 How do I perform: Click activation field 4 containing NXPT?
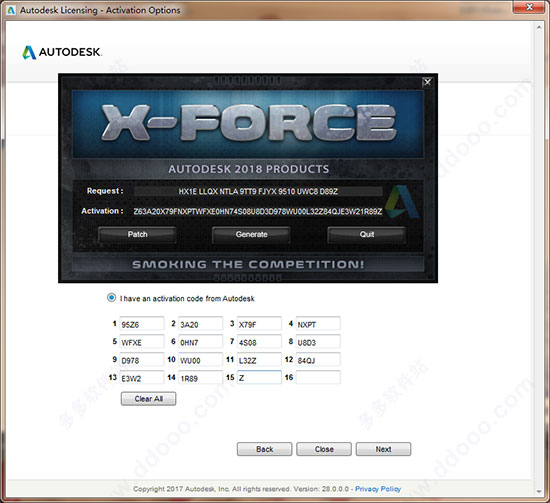318,324
